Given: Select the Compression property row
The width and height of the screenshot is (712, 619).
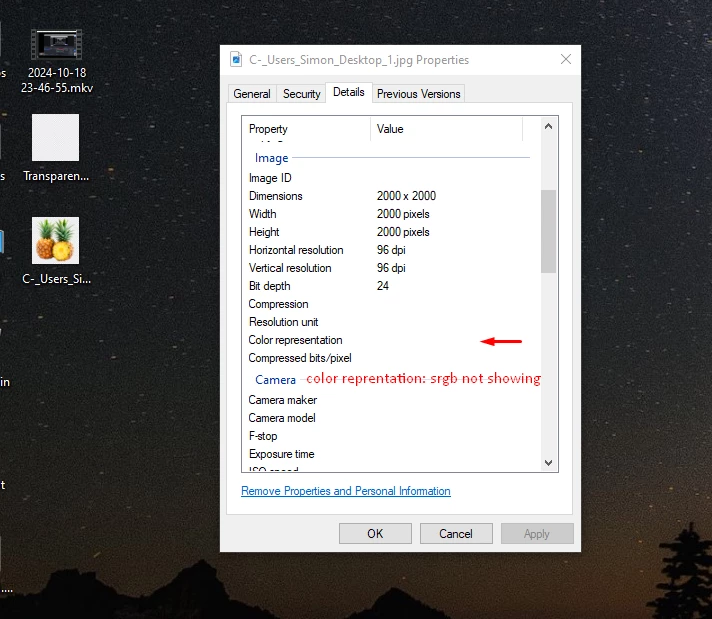Looking at the screenshot, I should [391, 304].
